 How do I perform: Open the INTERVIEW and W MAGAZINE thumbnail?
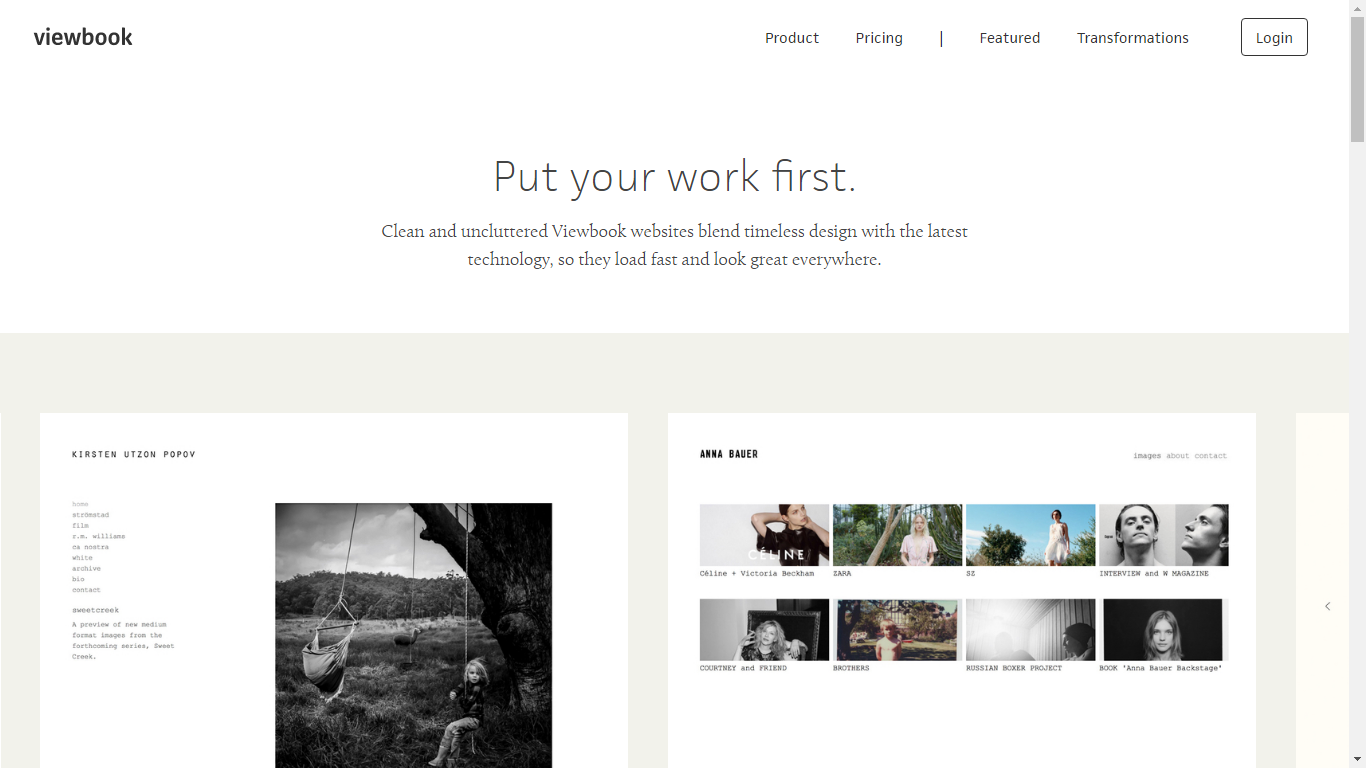pyautogui.click(x=1163, y=535)
